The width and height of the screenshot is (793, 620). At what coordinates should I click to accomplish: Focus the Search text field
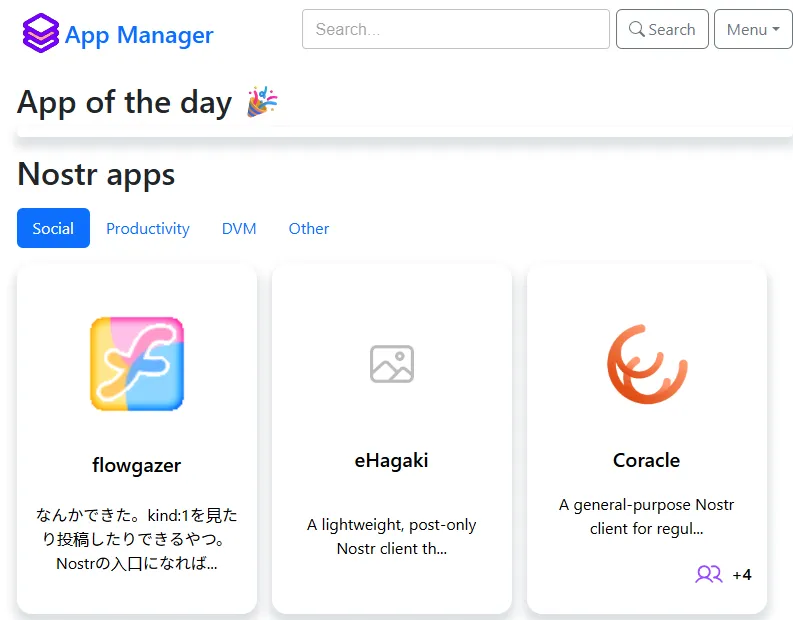tap(455, 29)
